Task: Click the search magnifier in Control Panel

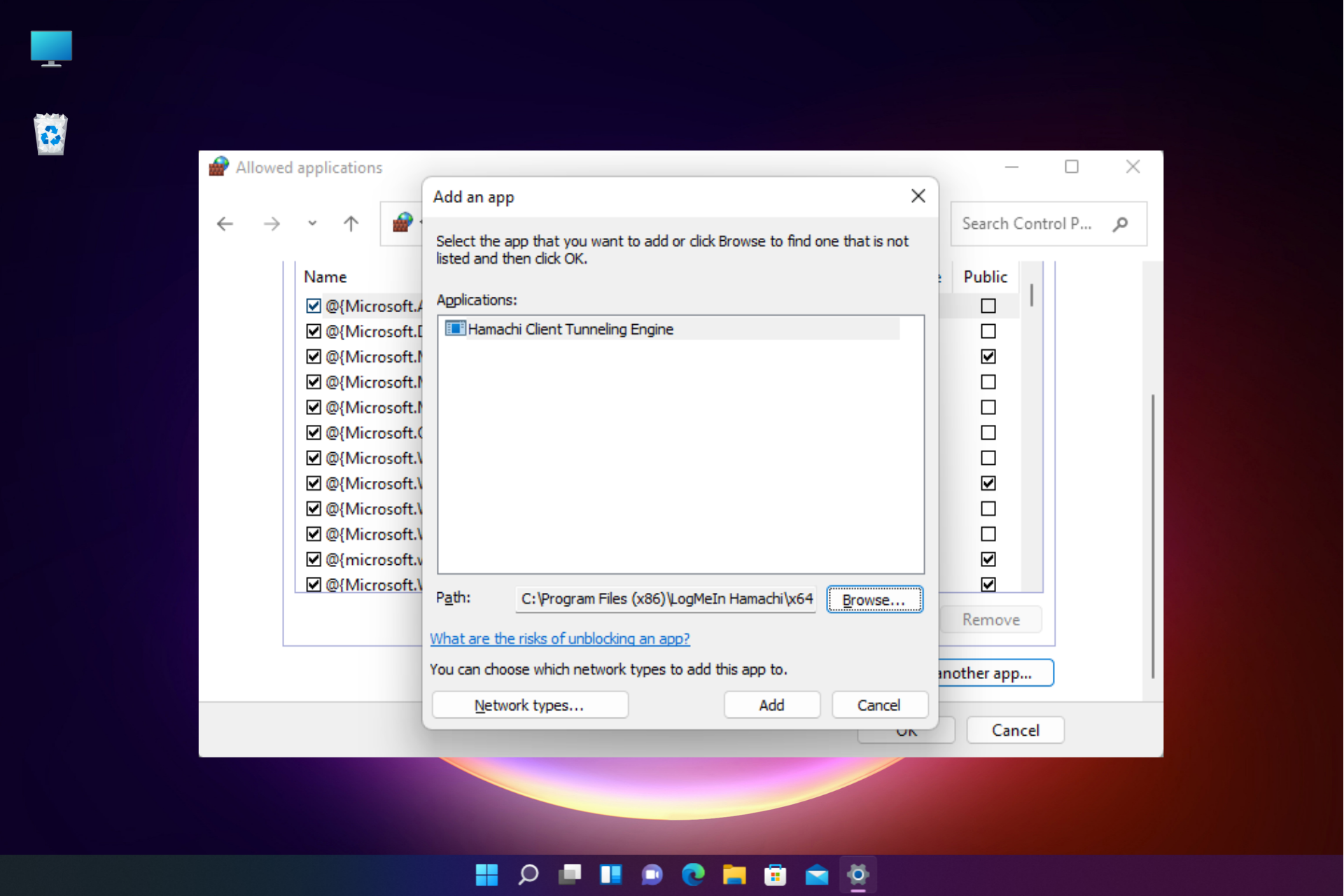Action: click(x=1121, y=224)
